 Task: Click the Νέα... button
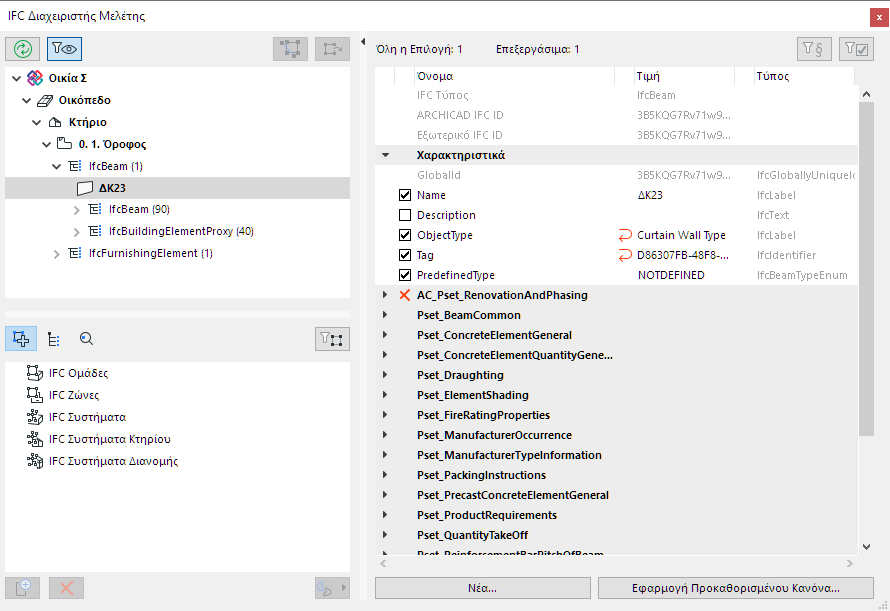(482, 588)
